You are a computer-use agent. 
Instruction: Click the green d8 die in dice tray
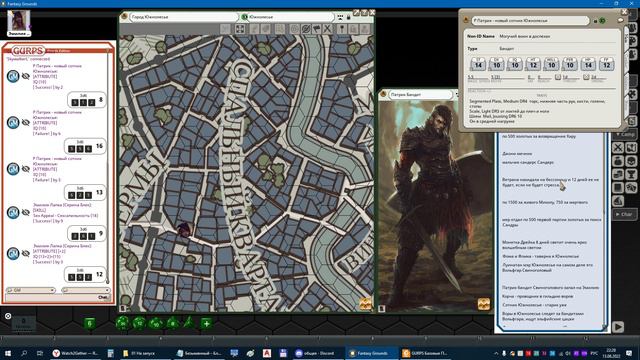pos(173,323)
